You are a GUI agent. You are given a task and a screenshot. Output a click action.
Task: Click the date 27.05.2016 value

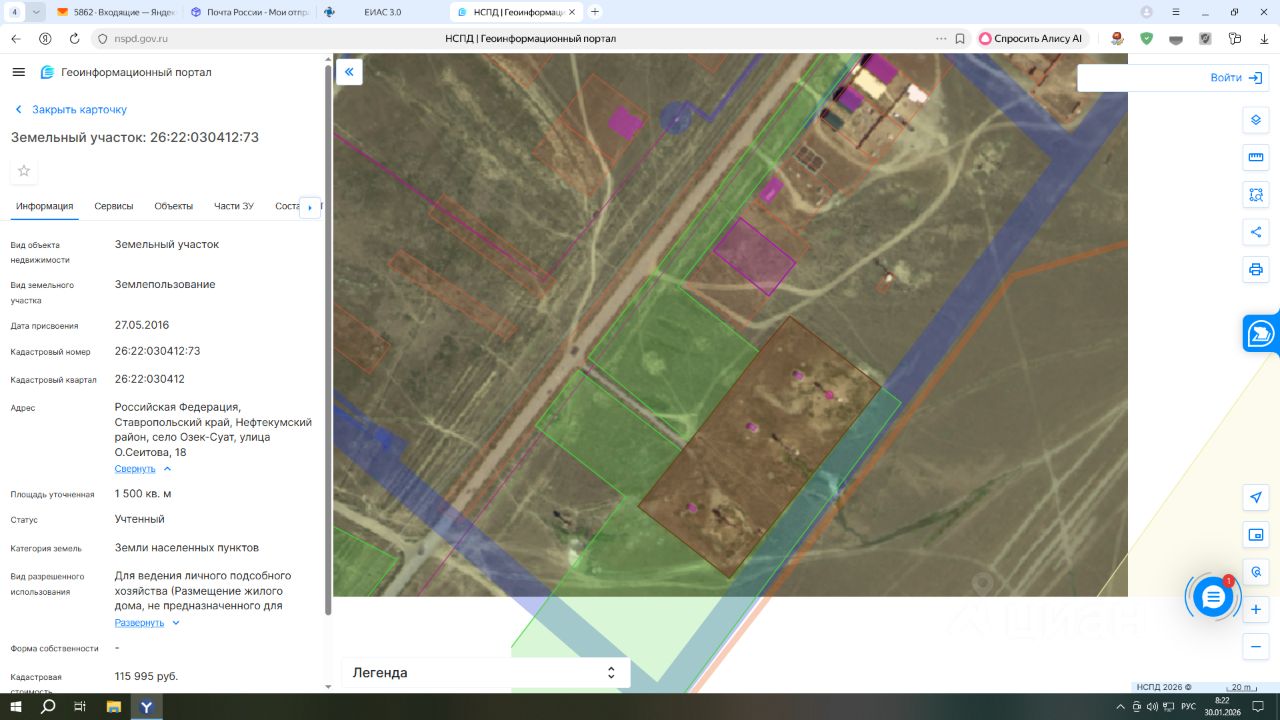(142, 325)
